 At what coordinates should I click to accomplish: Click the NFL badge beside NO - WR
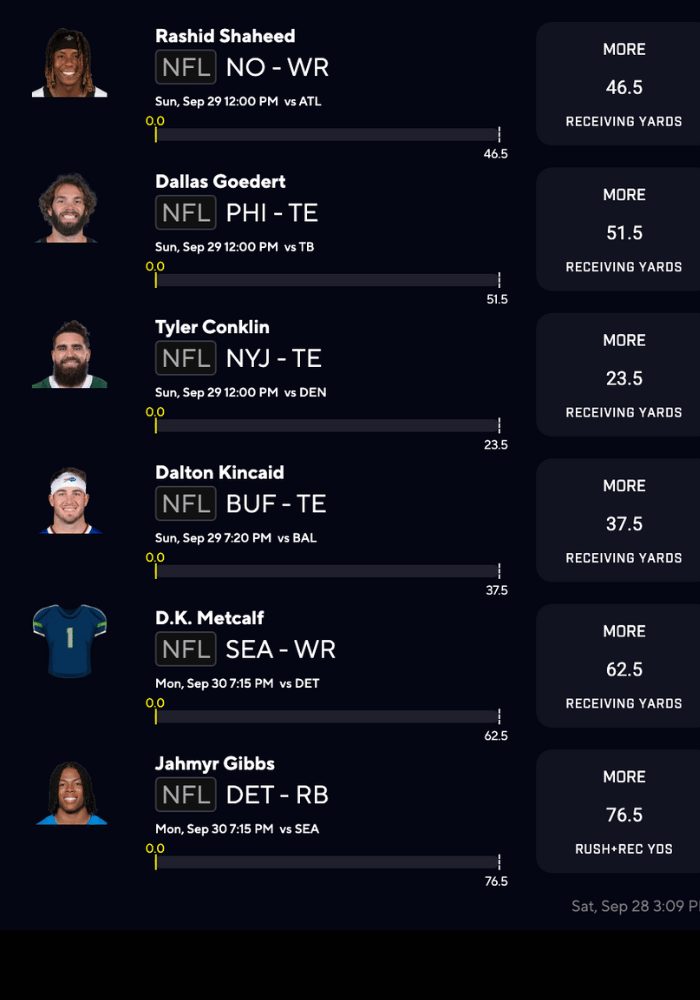point(186,67)
